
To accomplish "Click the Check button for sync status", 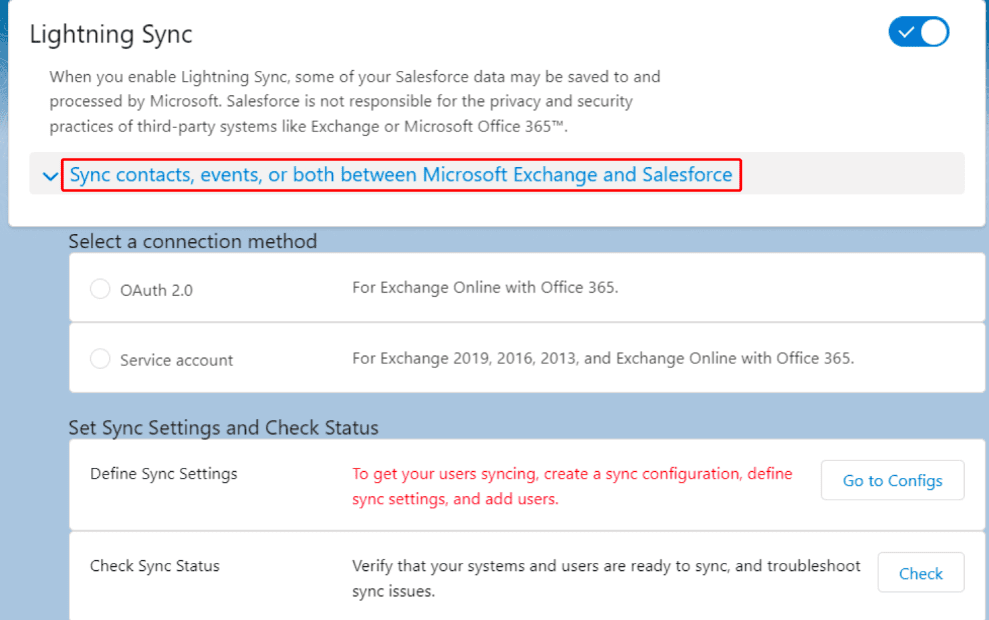I will click(x=920, y=573).
